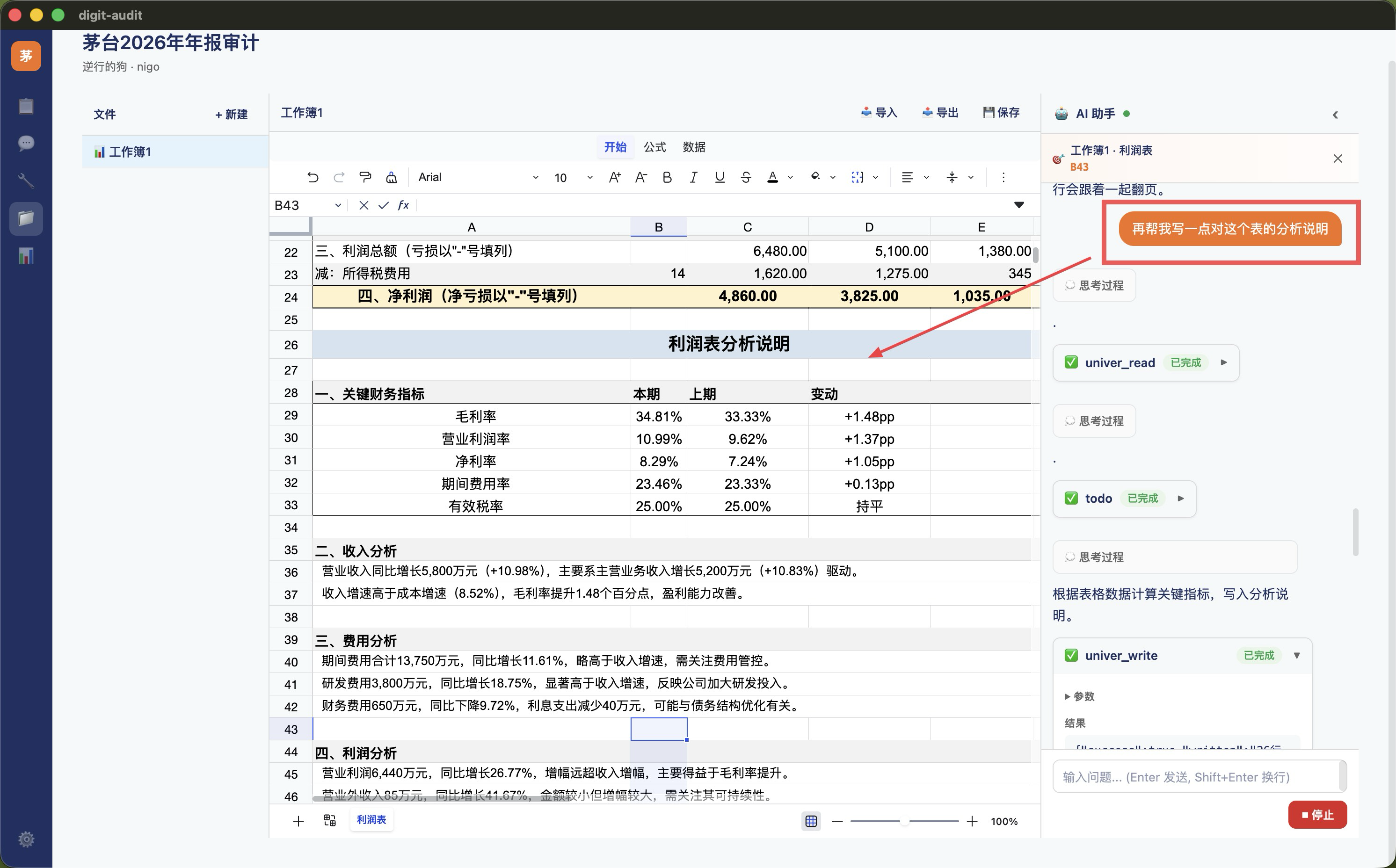Click the merge cells icon
The height and width of the screenshot is (868, 1396).
click(858, 177)
